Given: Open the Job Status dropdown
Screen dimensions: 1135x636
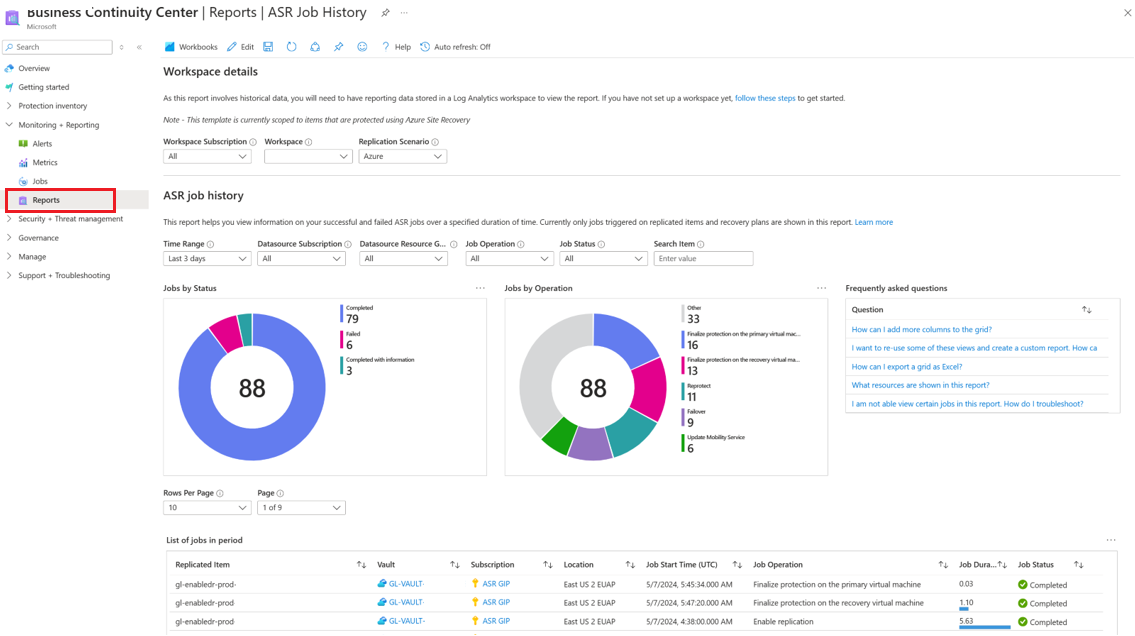Looking at the screenshot, I should pos(602,259).
